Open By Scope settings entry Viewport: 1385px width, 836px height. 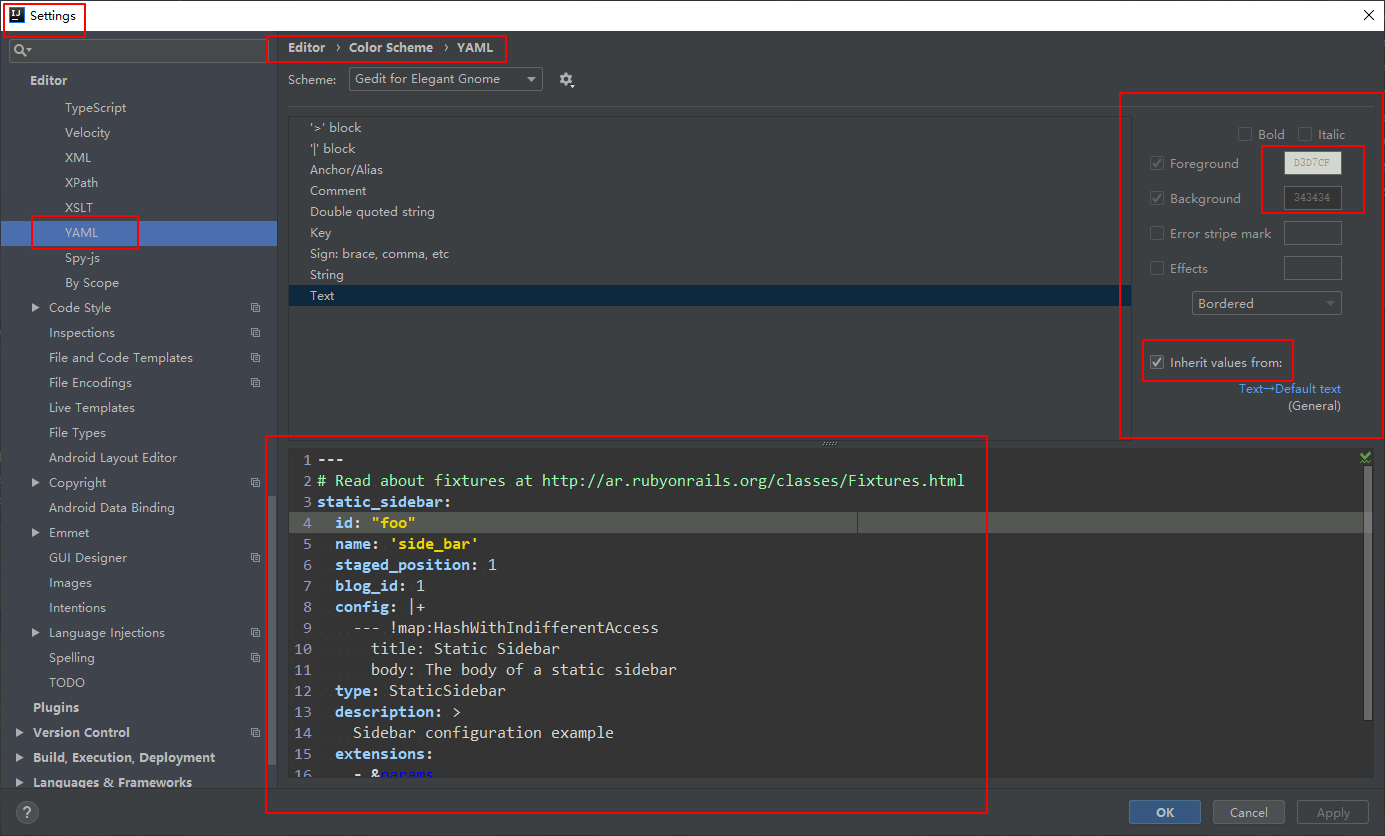click(92, 283)
